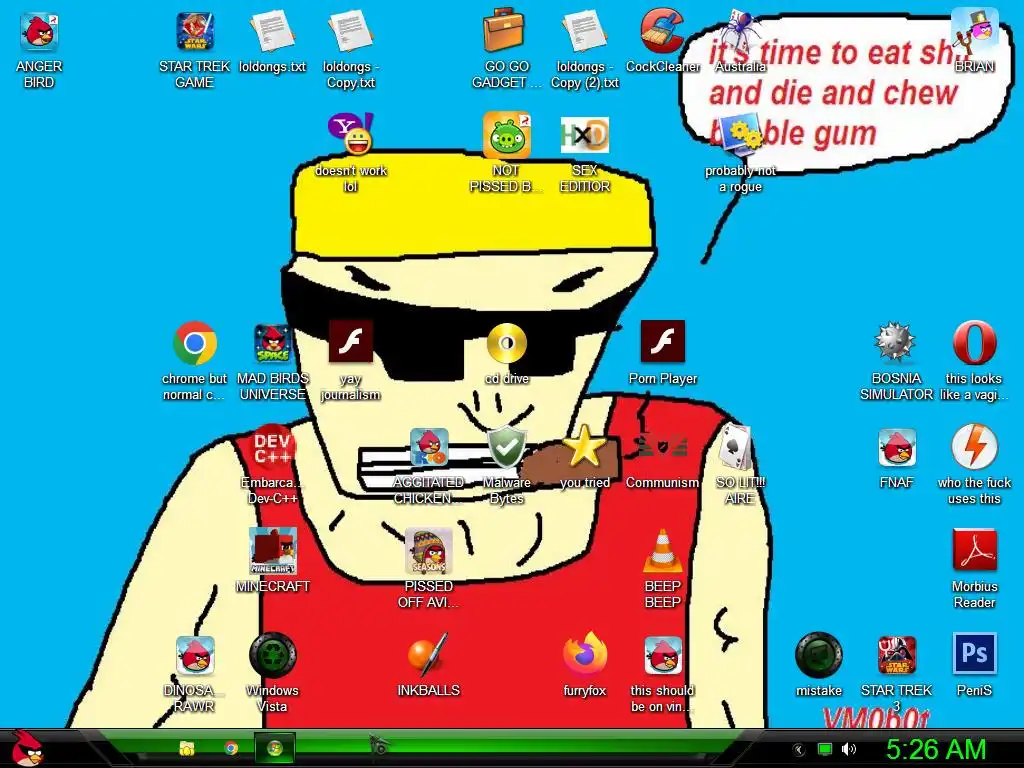Open the loldongs - Copy (2).txt file
Viewport: 1024px width, 768px height.
coord(584,33)
